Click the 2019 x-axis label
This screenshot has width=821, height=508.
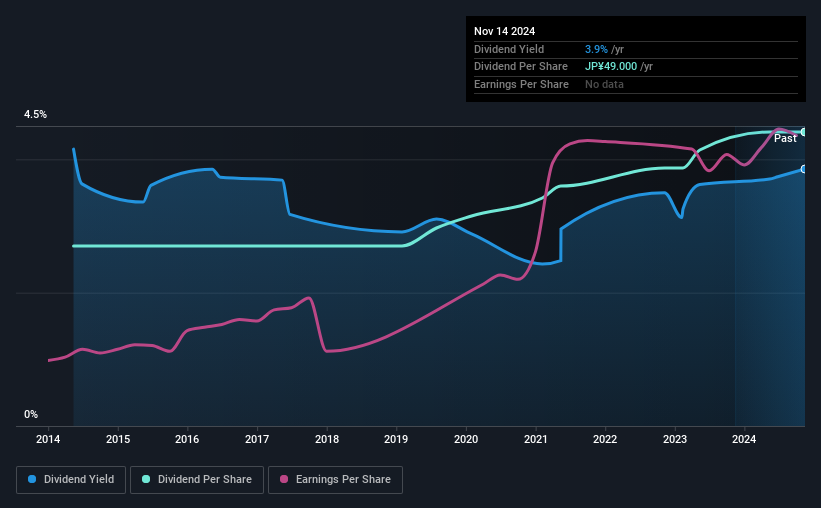coord(396,439)
